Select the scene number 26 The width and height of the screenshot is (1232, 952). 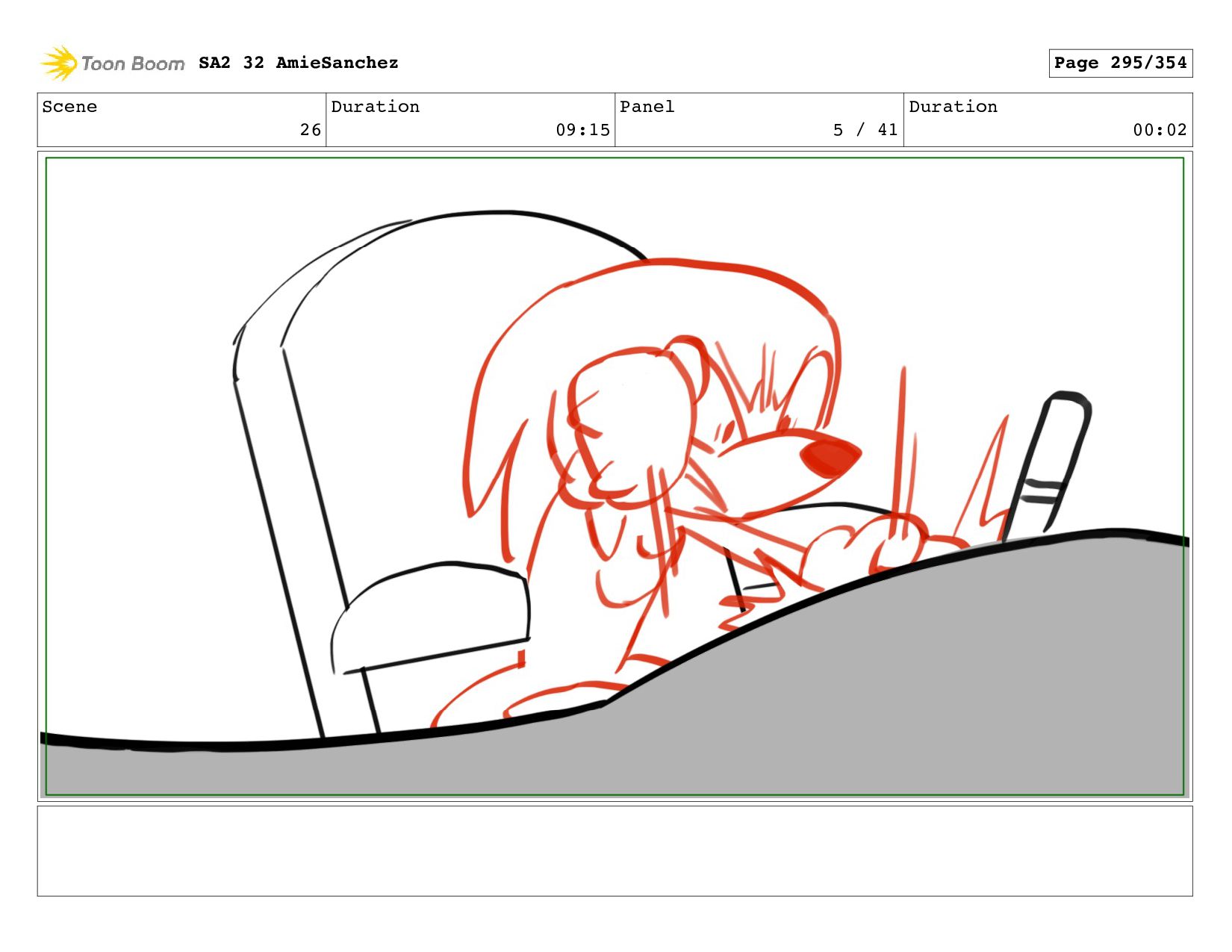coord(311,130)
